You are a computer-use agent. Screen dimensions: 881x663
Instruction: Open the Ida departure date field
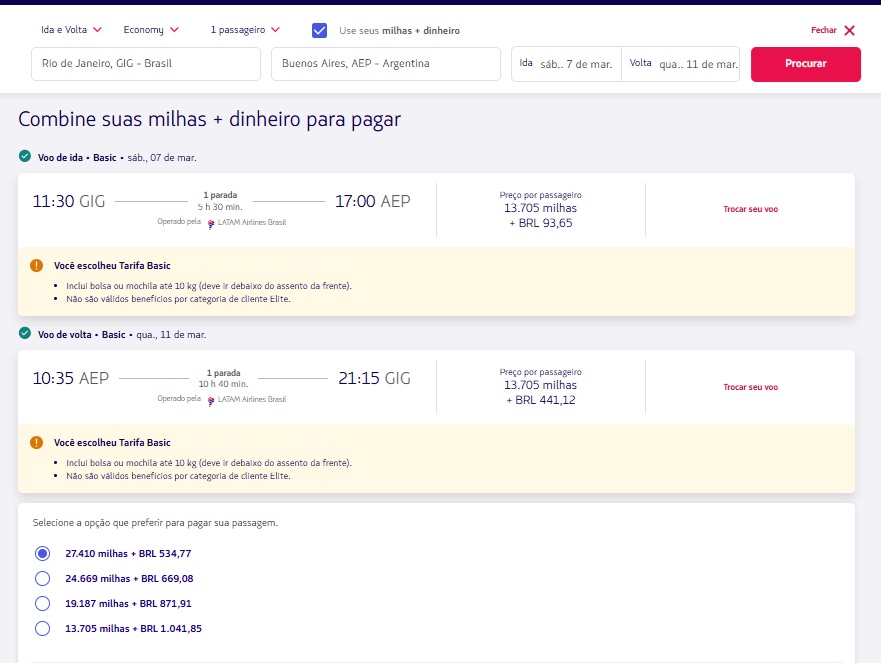[566, 64]
